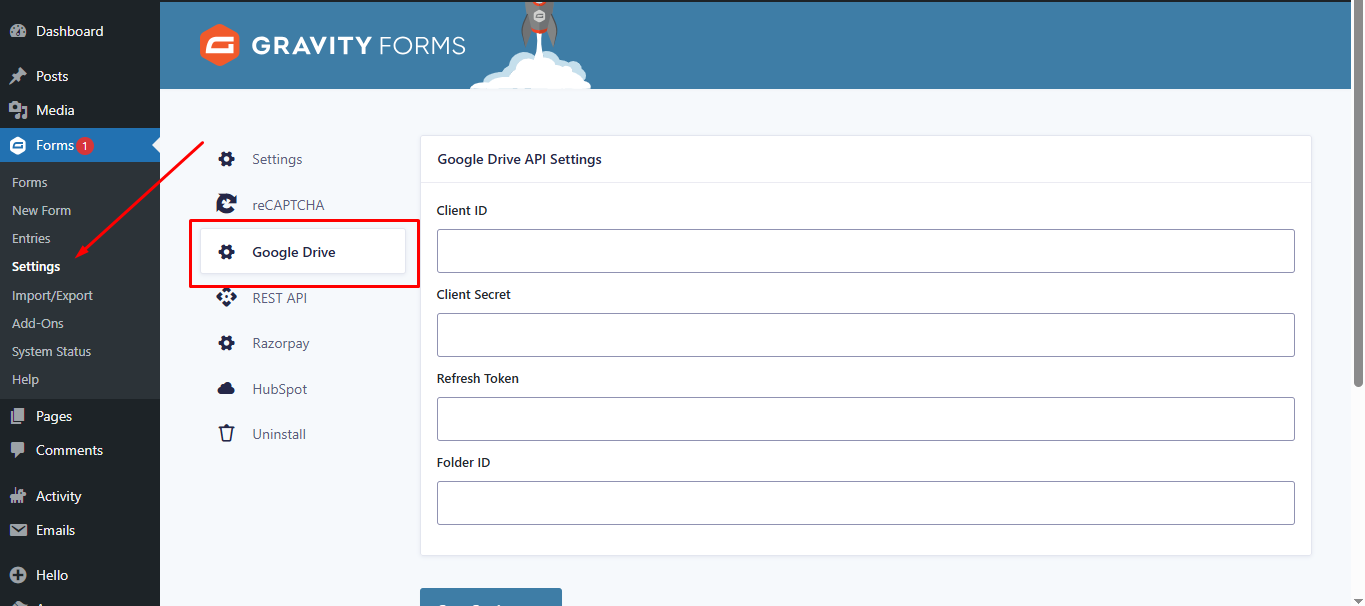Focus the Client Secret input field
1365x606 pixels.
[x=866, y=335]
